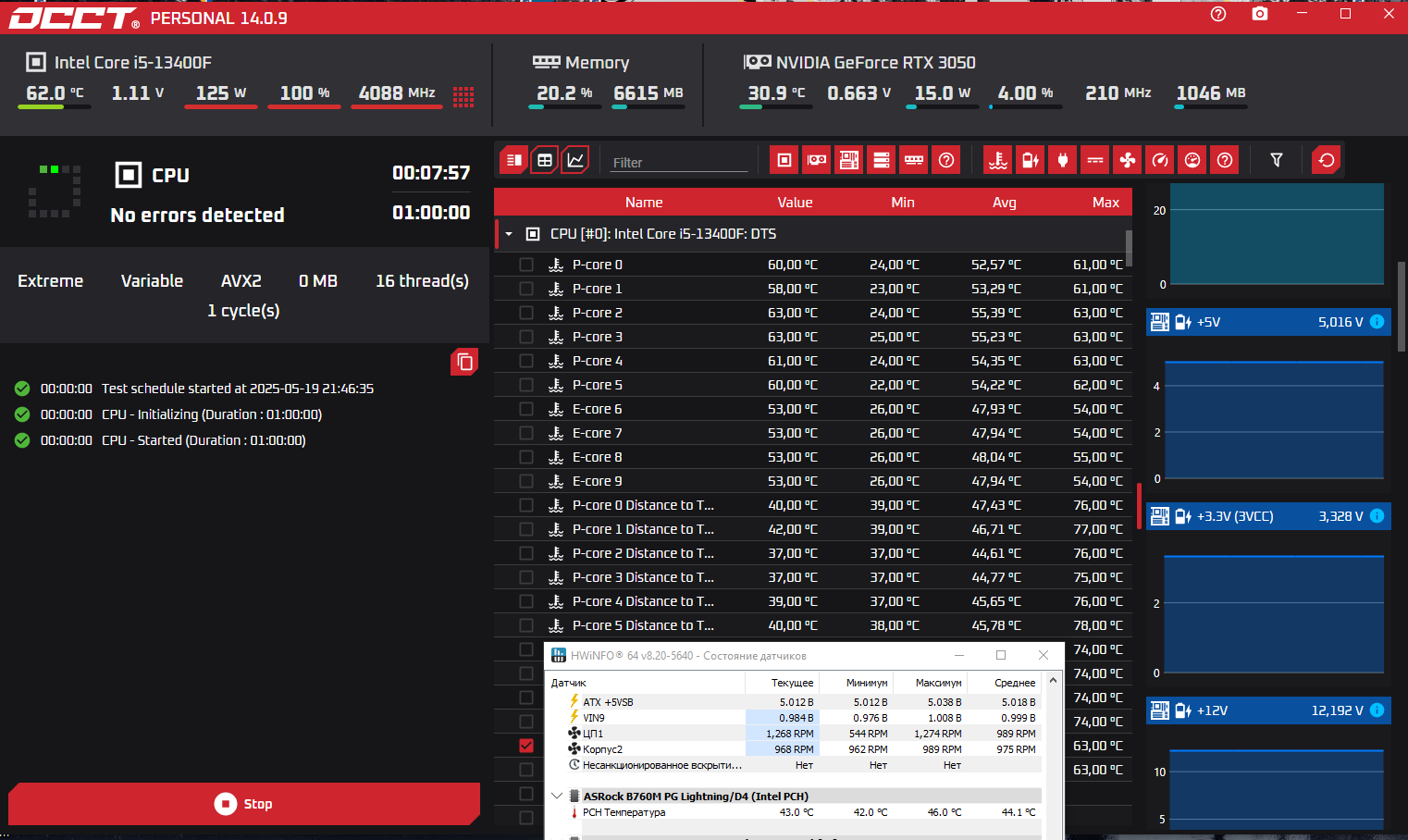Check the P-core 1 row checkbox
The width and height of the screenshot is (1408, 840).
526,289
